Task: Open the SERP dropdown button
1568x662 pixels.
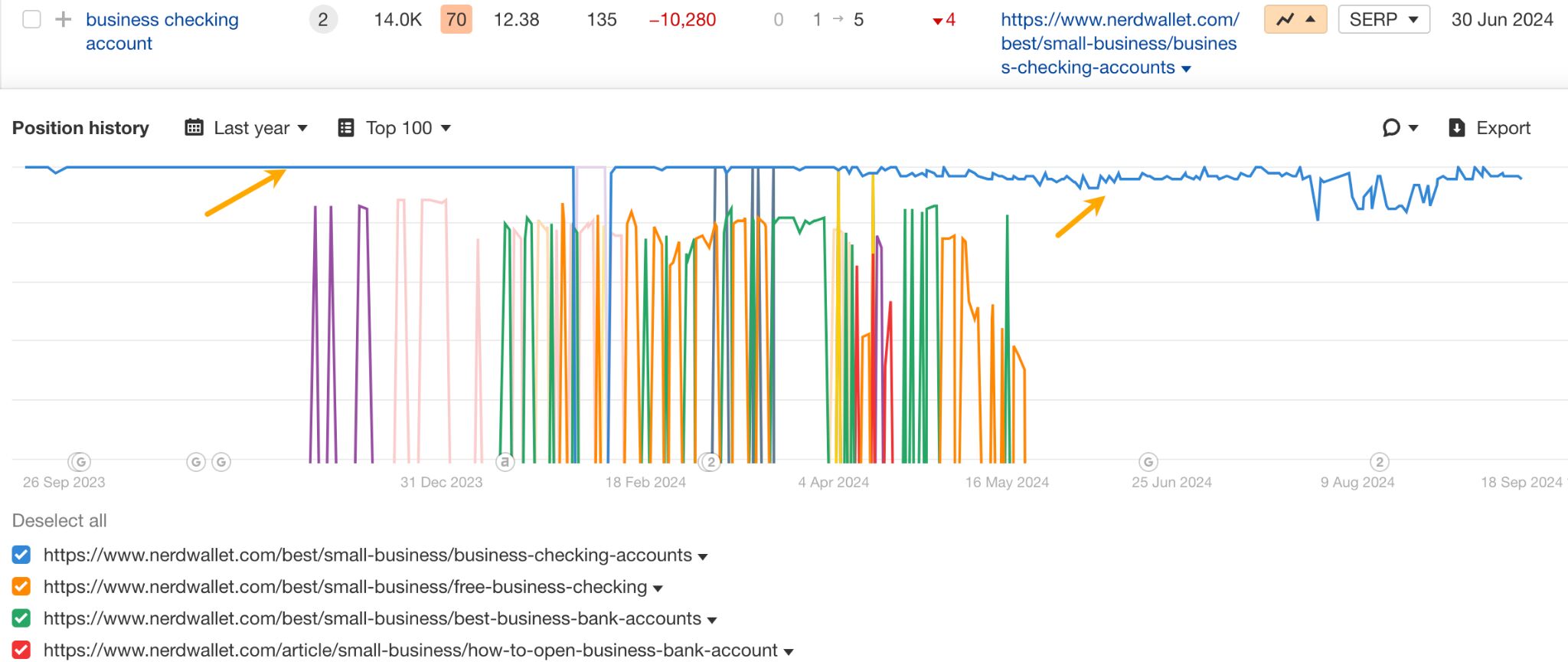Action: tap(1383, 19)
